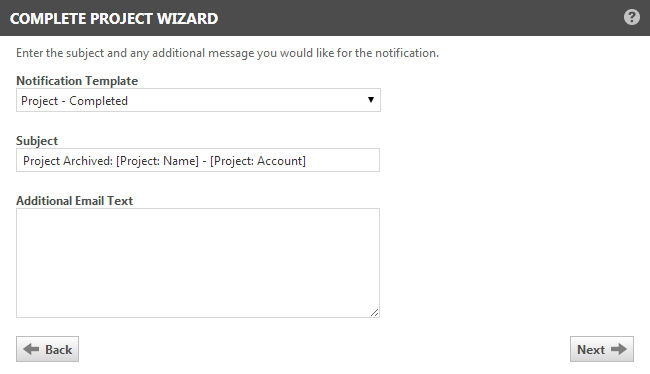Click the textarea resize grip corner
This screenshot has width=650, height=374.
[x=374, y=313]
